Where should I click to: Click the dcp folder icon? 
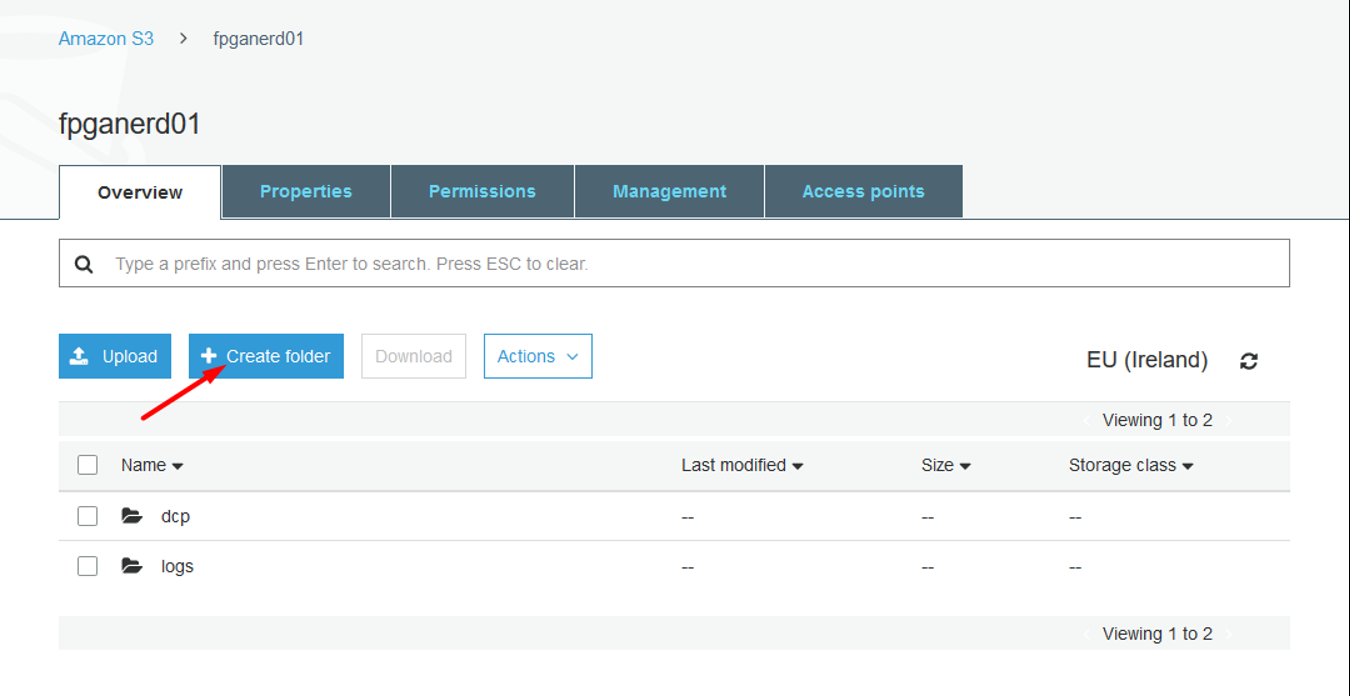click(132, 516)
